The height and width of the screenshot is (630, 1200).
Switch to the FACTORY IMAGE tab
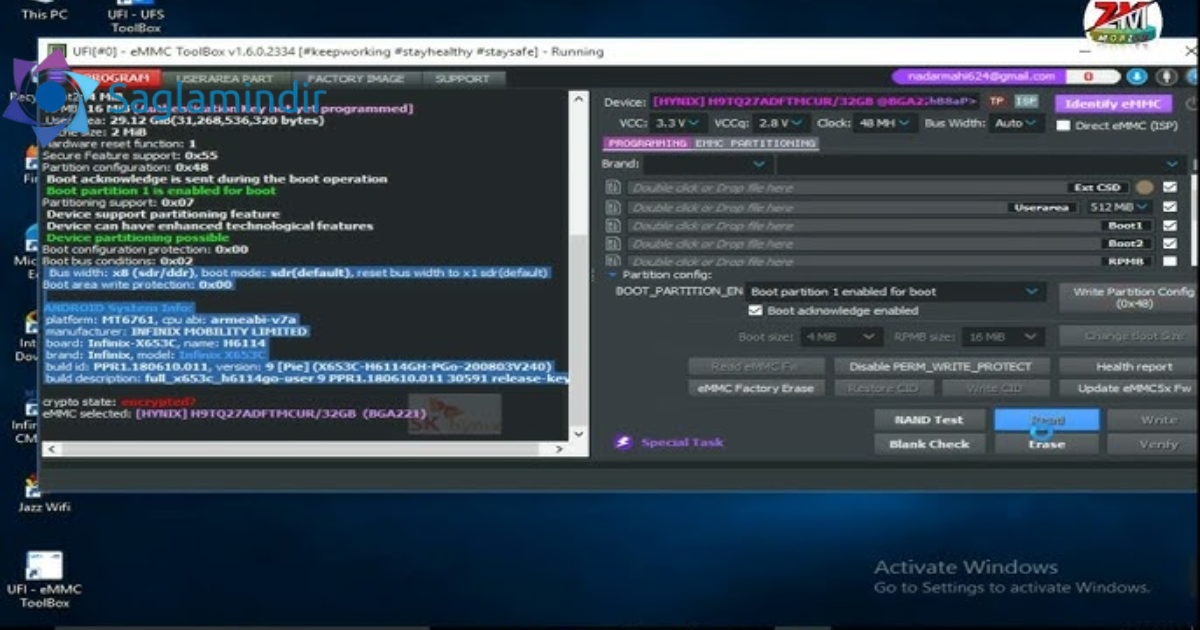pyautogui.click(x=355, y=78)
